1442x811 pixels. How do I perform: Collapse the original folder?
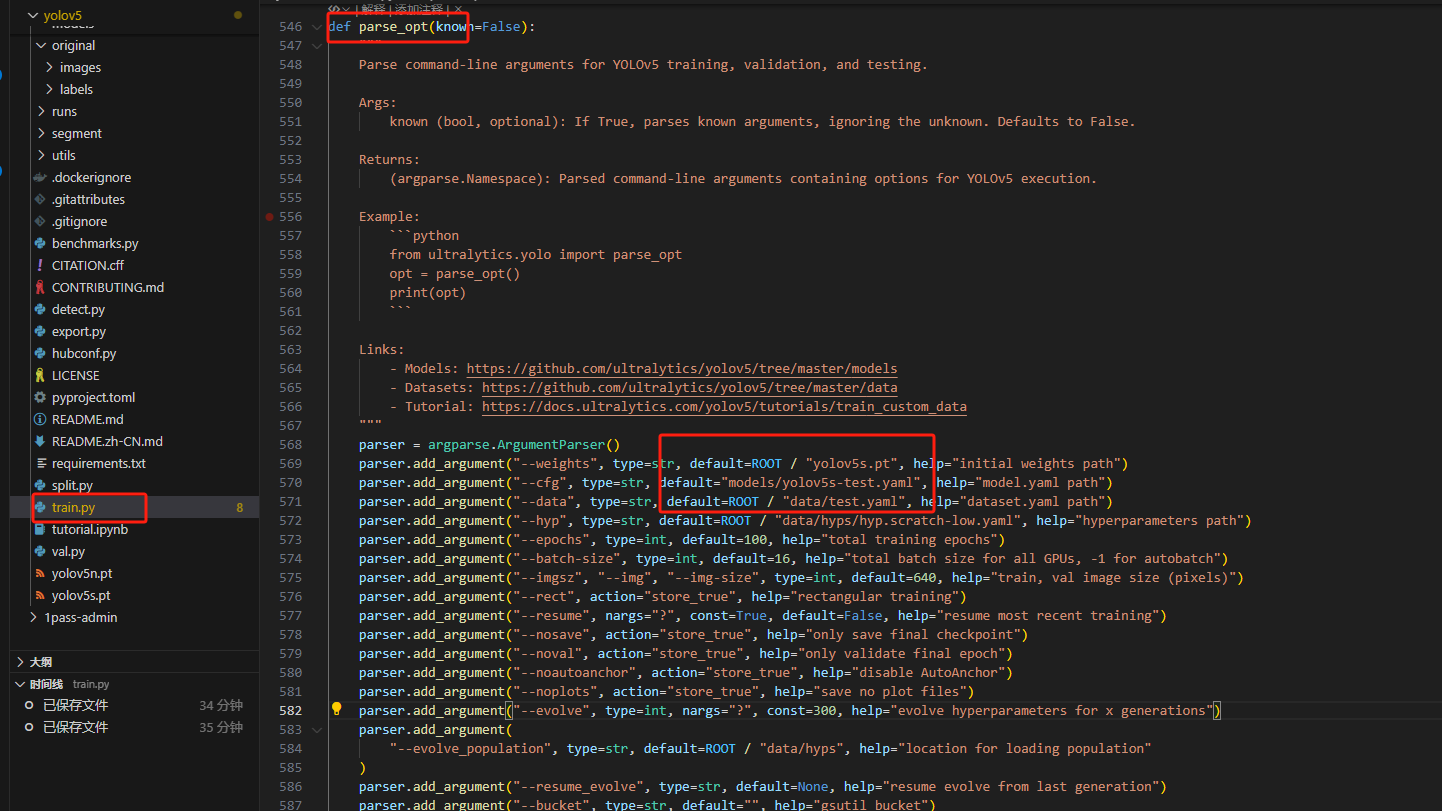(41, 45)
